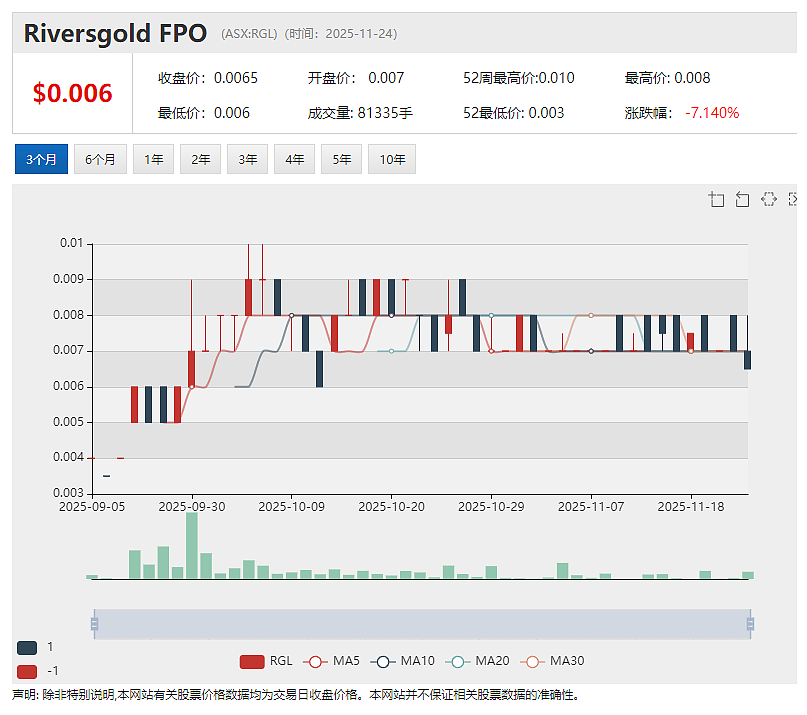
Task: Click the zoom reset back icon
Action: coord(742,199)
